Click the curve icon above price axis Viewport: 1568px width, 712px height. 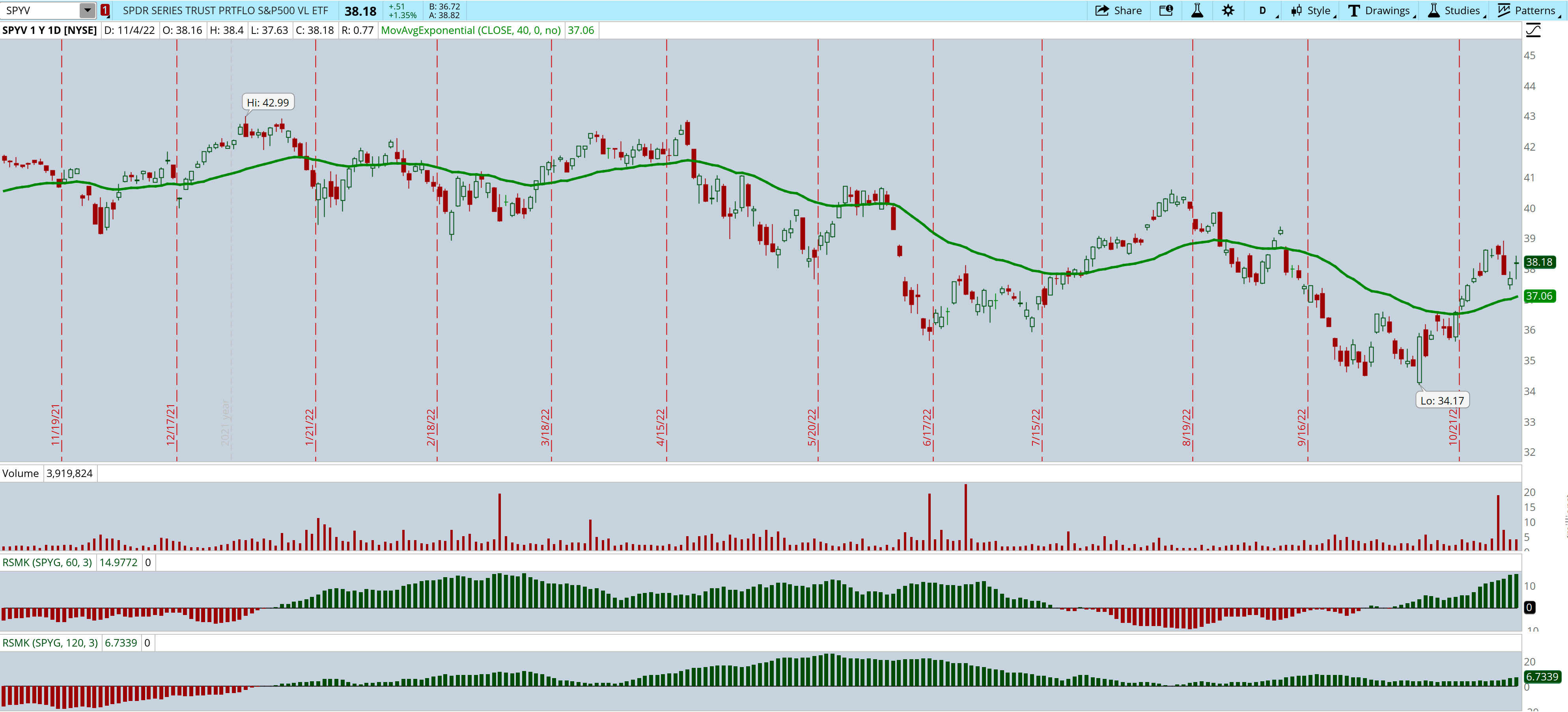1533,30
